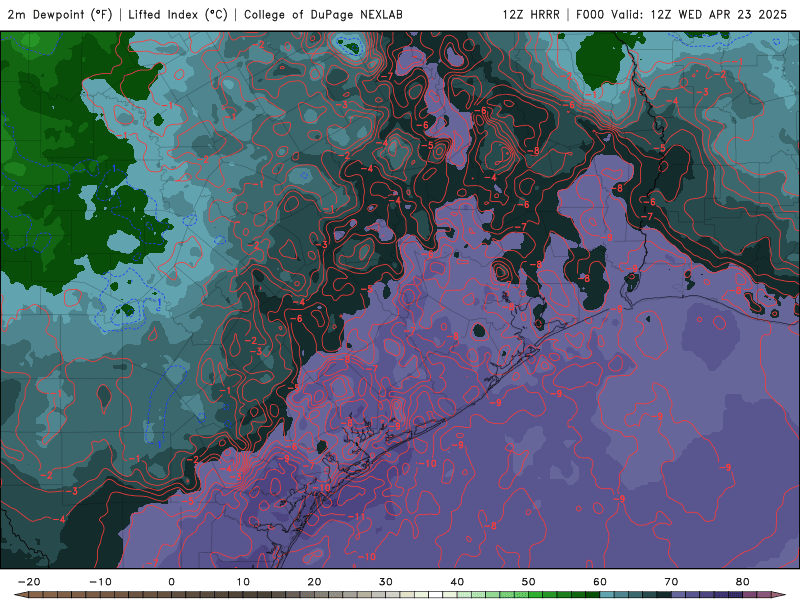Click the "12Z HRRR" model run label
Viewport: 800px width, 600px height.
pos(531,15)
